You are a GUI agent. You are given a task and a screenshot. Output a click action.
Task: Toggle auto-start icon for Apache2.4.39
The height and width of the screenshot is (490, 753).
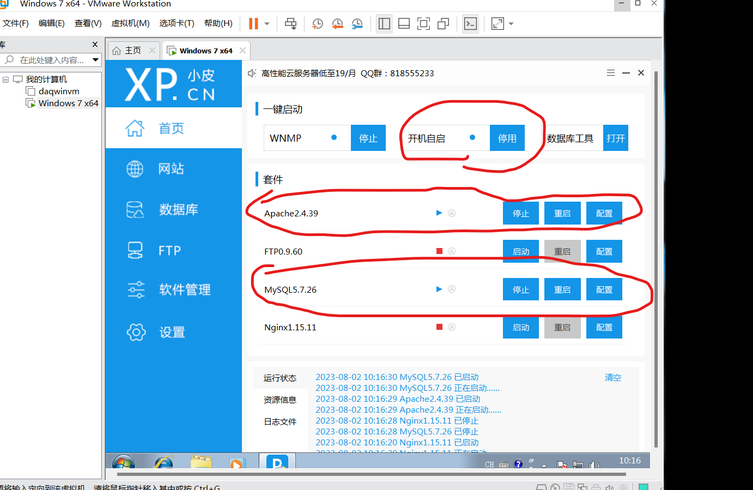tap(451, 213)
